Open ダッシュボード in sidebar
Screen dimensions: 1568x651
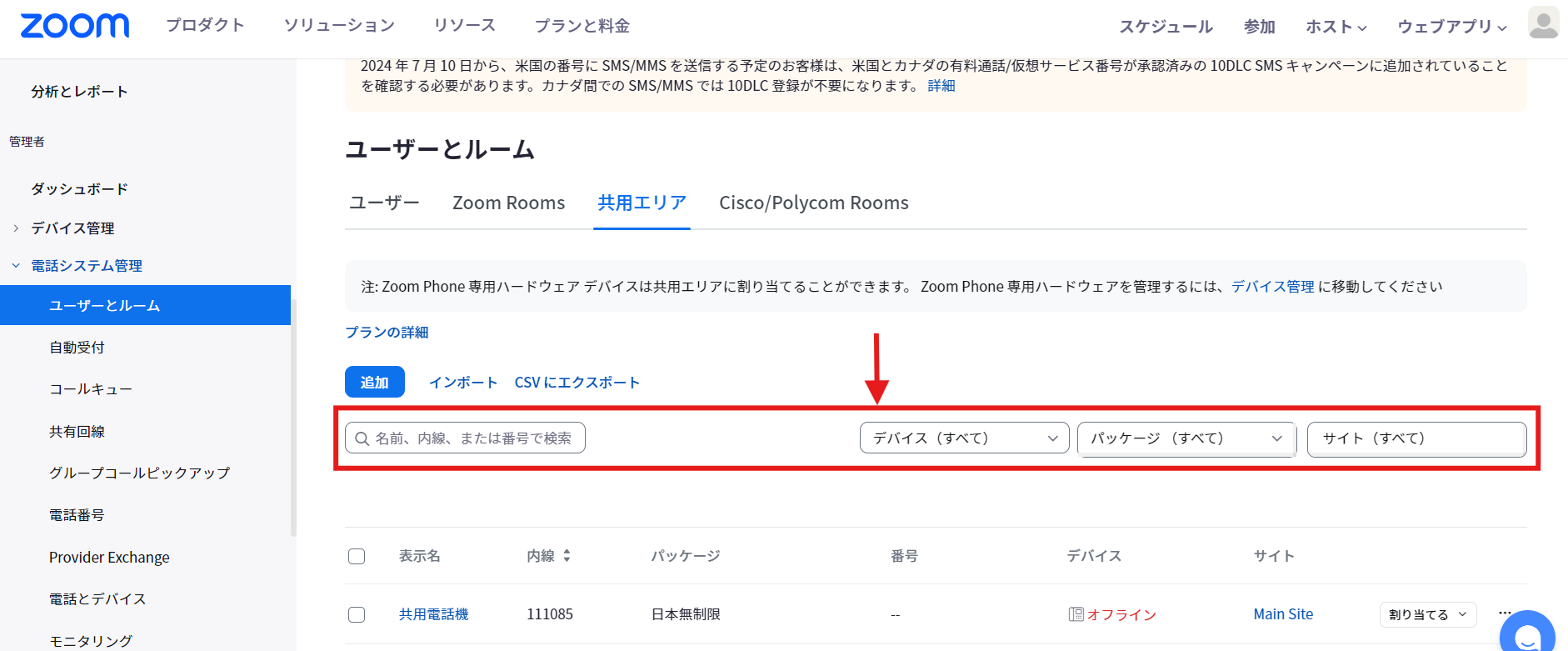pyautogui.click(x=79, y=188)
